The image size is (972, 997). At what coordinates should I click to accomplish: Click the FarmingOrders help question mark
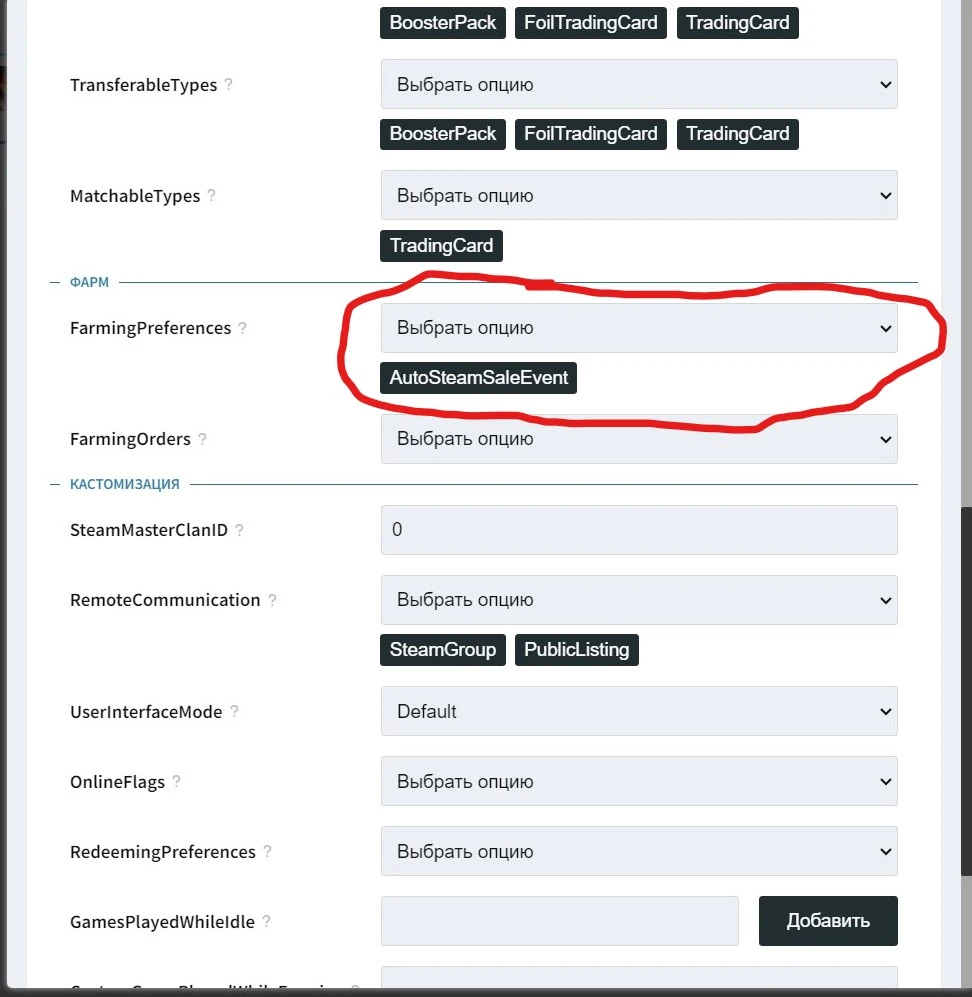pos(202,439)
